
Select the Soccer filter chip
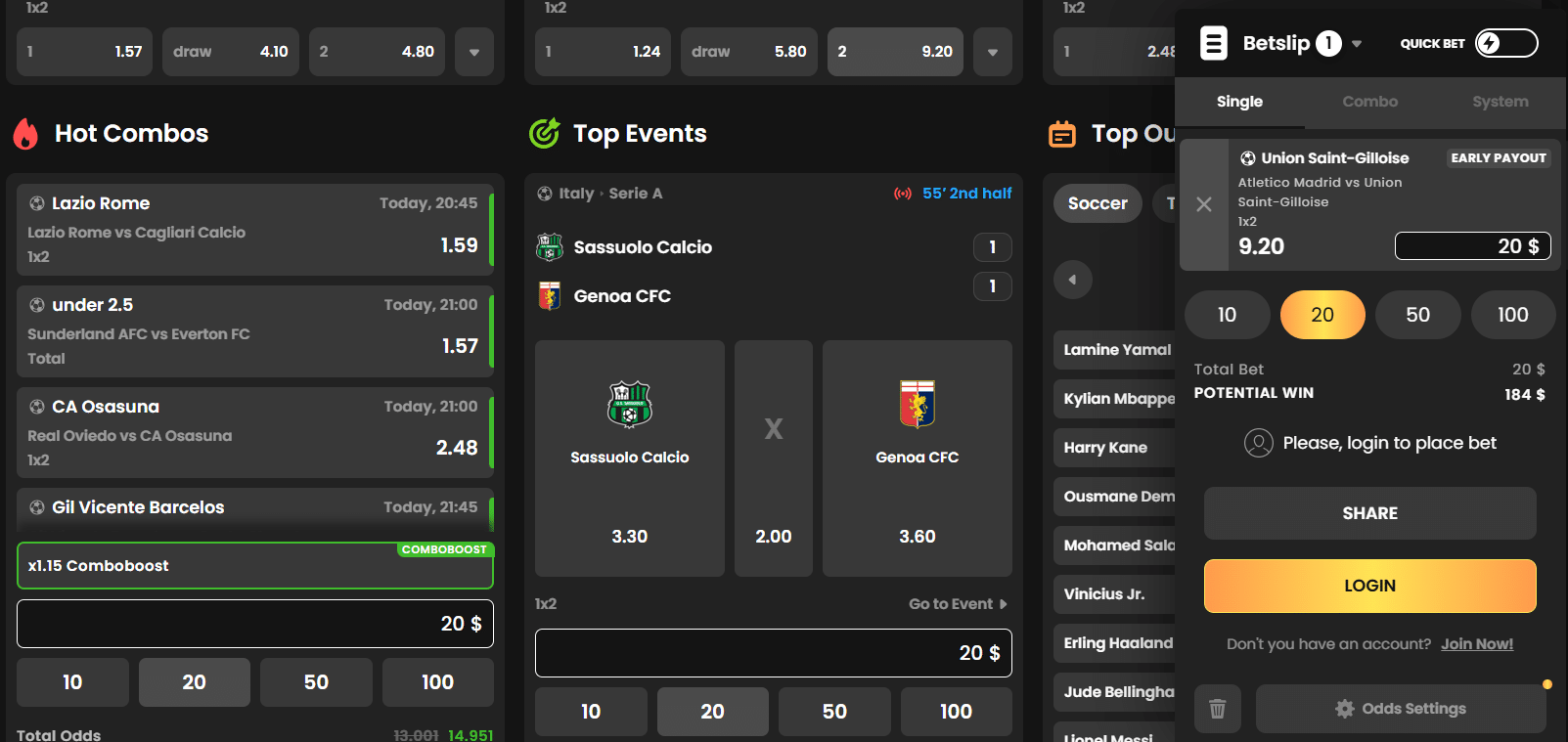(1098, 203)
